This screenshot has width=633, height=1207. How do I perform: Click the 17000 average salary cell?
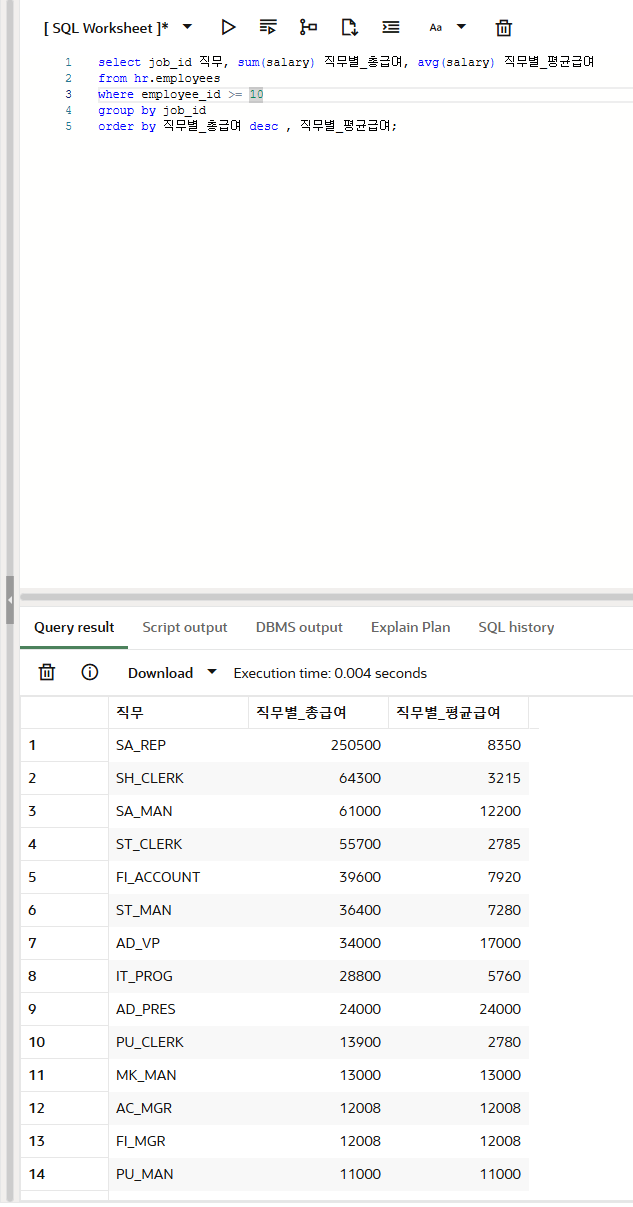tap(458, 943)
